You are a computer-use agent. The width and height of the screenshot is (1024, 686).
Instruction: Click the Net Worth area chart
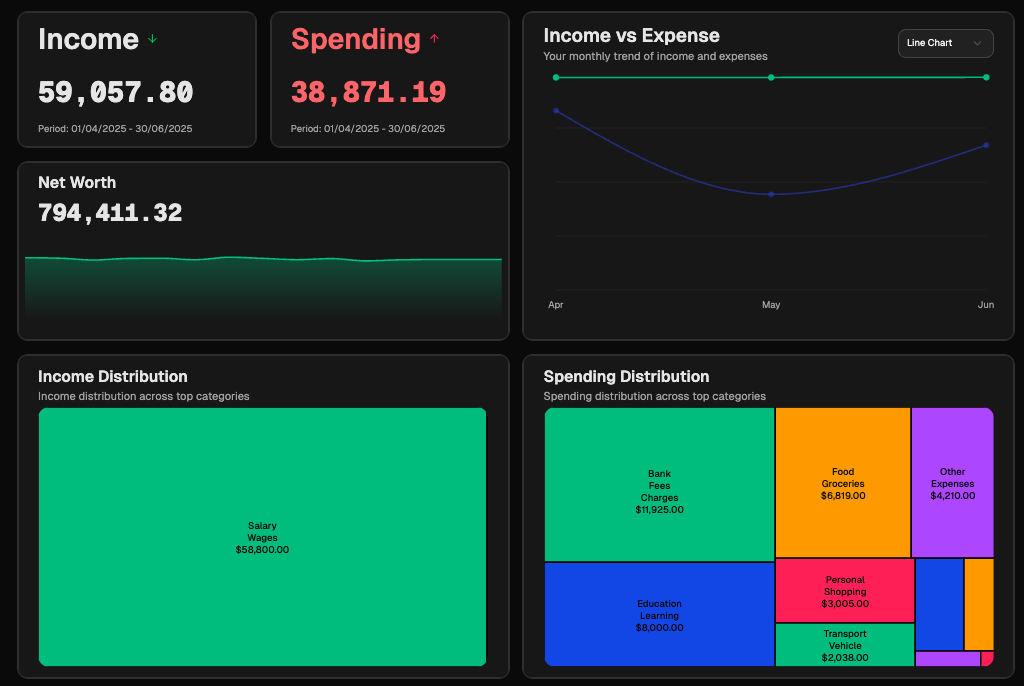click(x=263, y=285)
